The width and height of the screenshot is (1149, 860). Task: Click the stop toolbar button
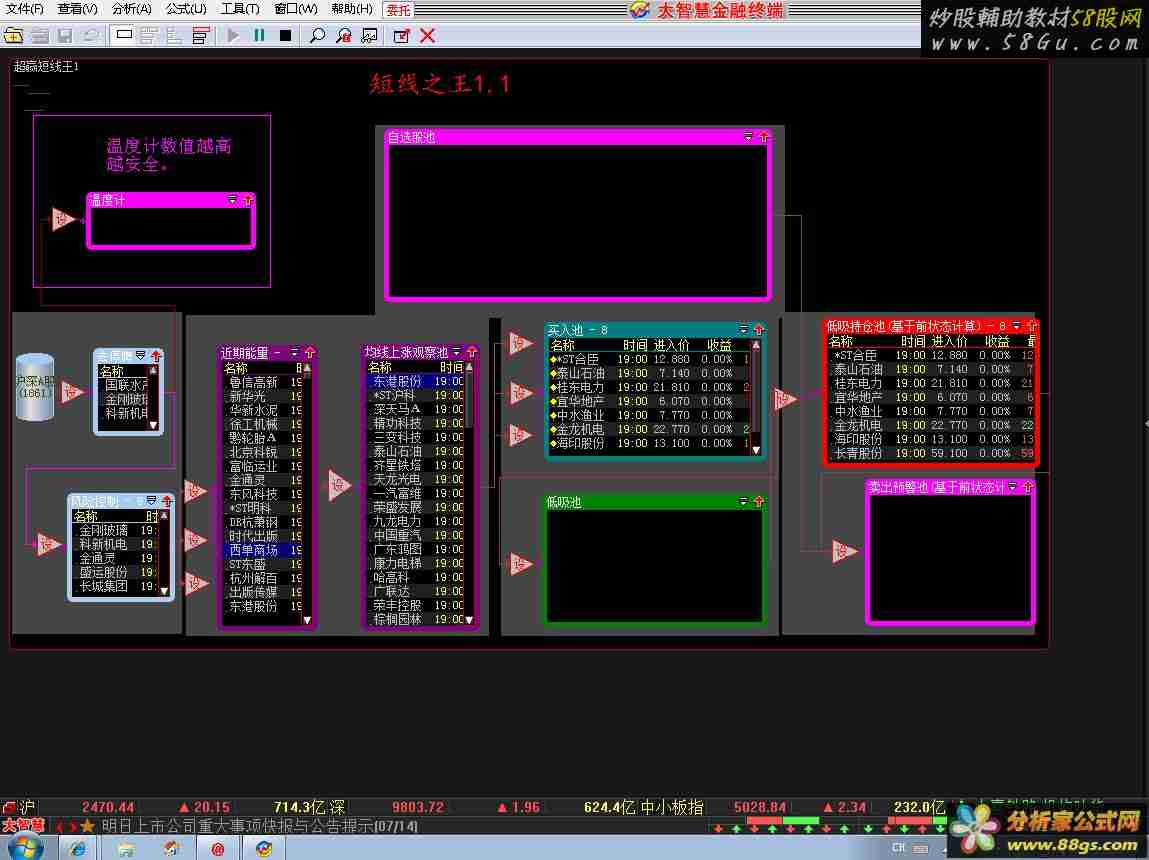coord(286,35)
